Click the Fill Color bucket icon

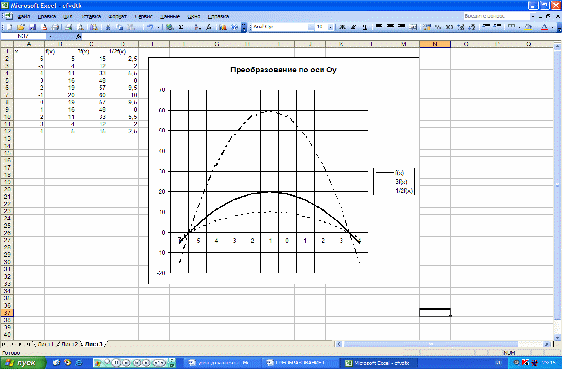tap(528, 27)
